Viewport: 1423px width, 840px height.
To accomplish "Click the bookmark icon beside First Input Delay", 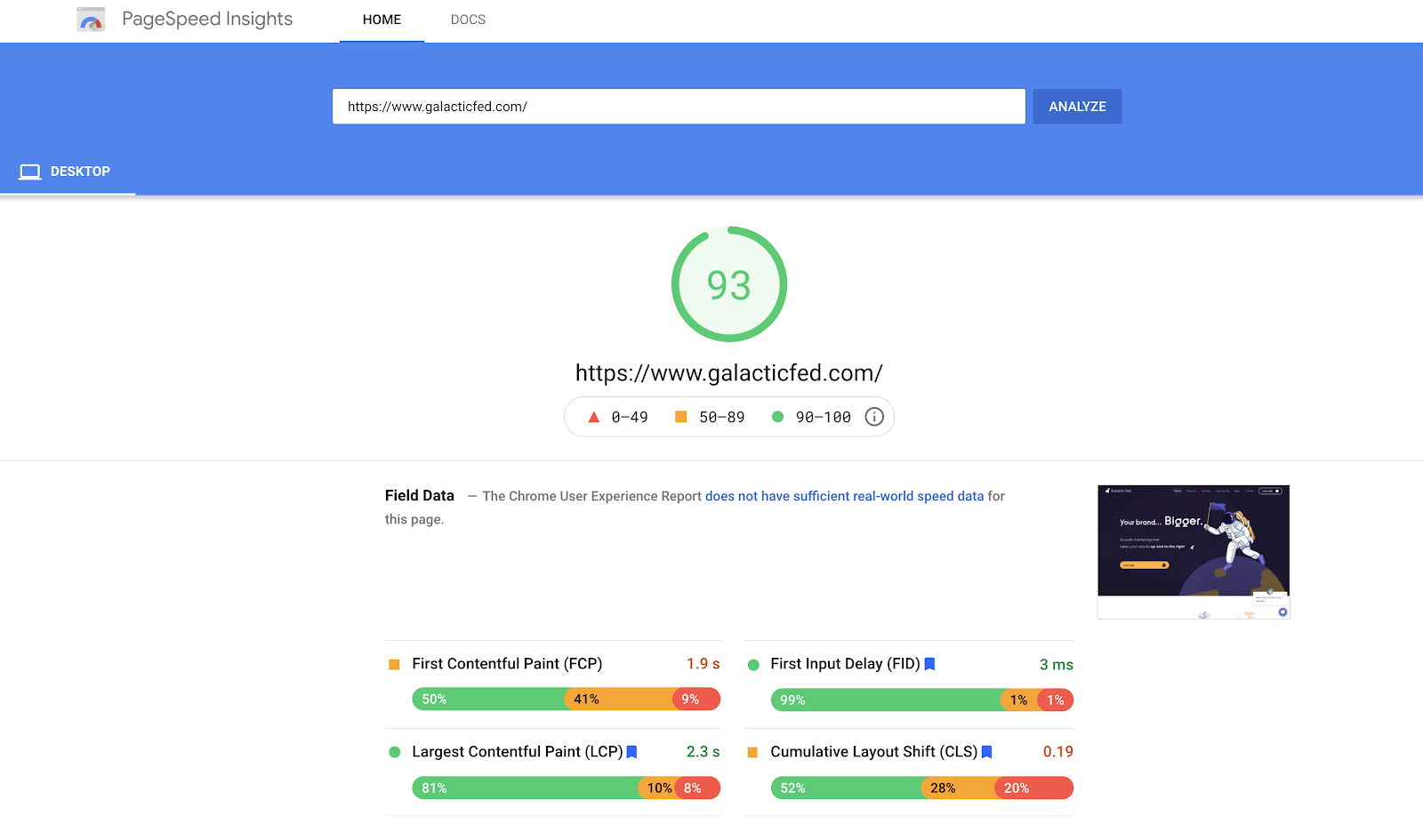I will tap(929, 664).
